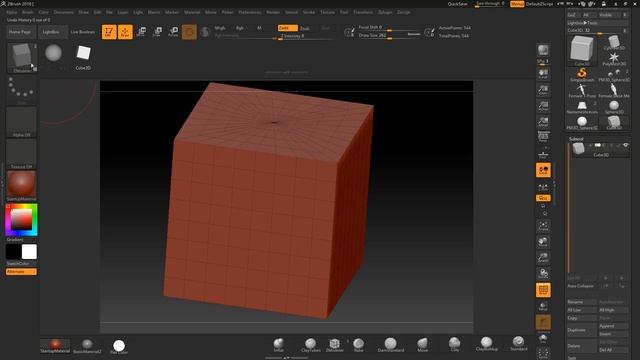This screenshot has height=360, width=640.
Task: Select the Scroll canvas icon
Action: [543, 73]
